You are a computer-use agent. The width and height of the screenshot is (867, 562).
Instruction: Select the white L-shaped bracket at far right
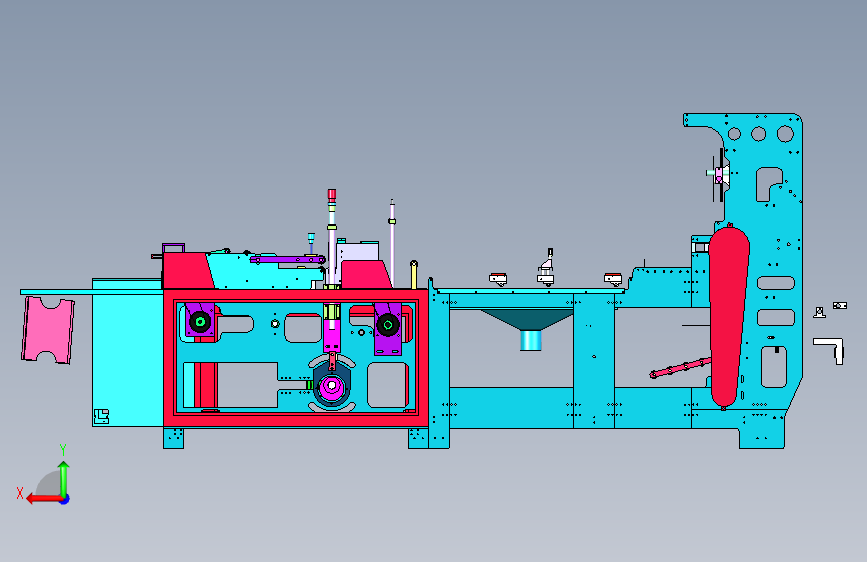click(829, 350)
